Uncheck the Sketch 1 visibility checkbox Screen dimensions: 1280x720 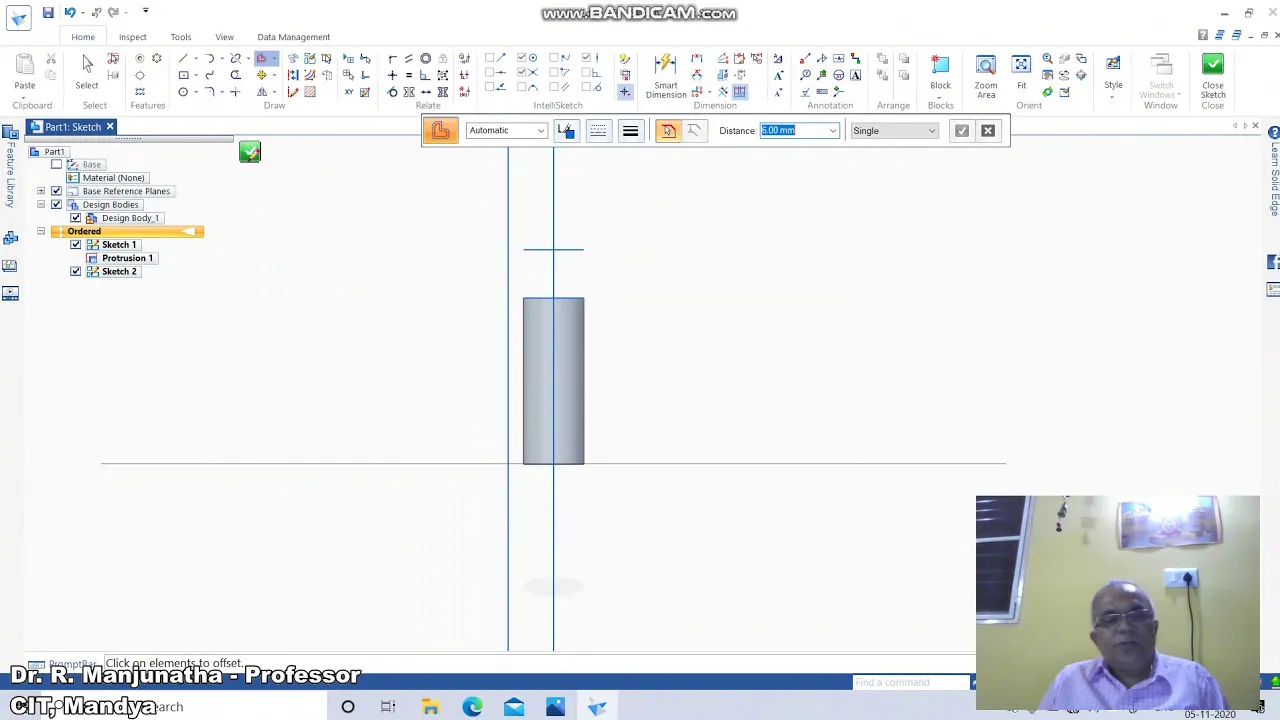tap(76, 245)
